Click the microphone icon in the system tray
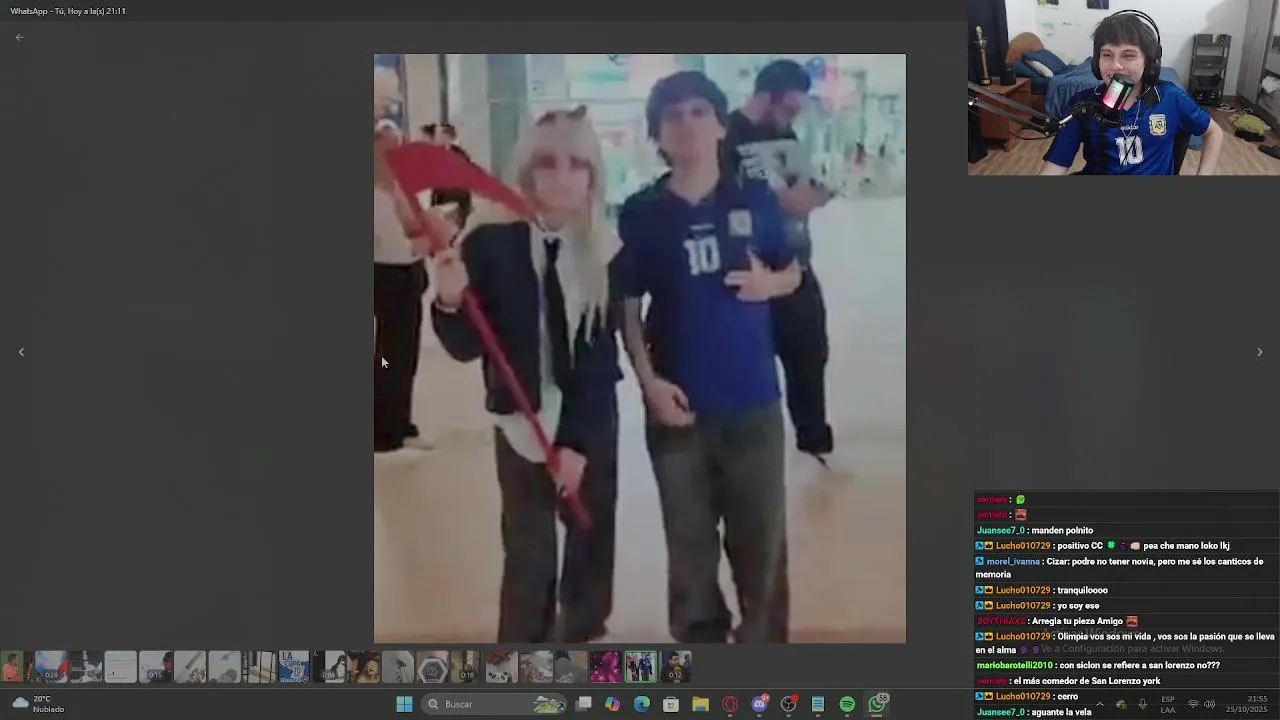 1143,704
